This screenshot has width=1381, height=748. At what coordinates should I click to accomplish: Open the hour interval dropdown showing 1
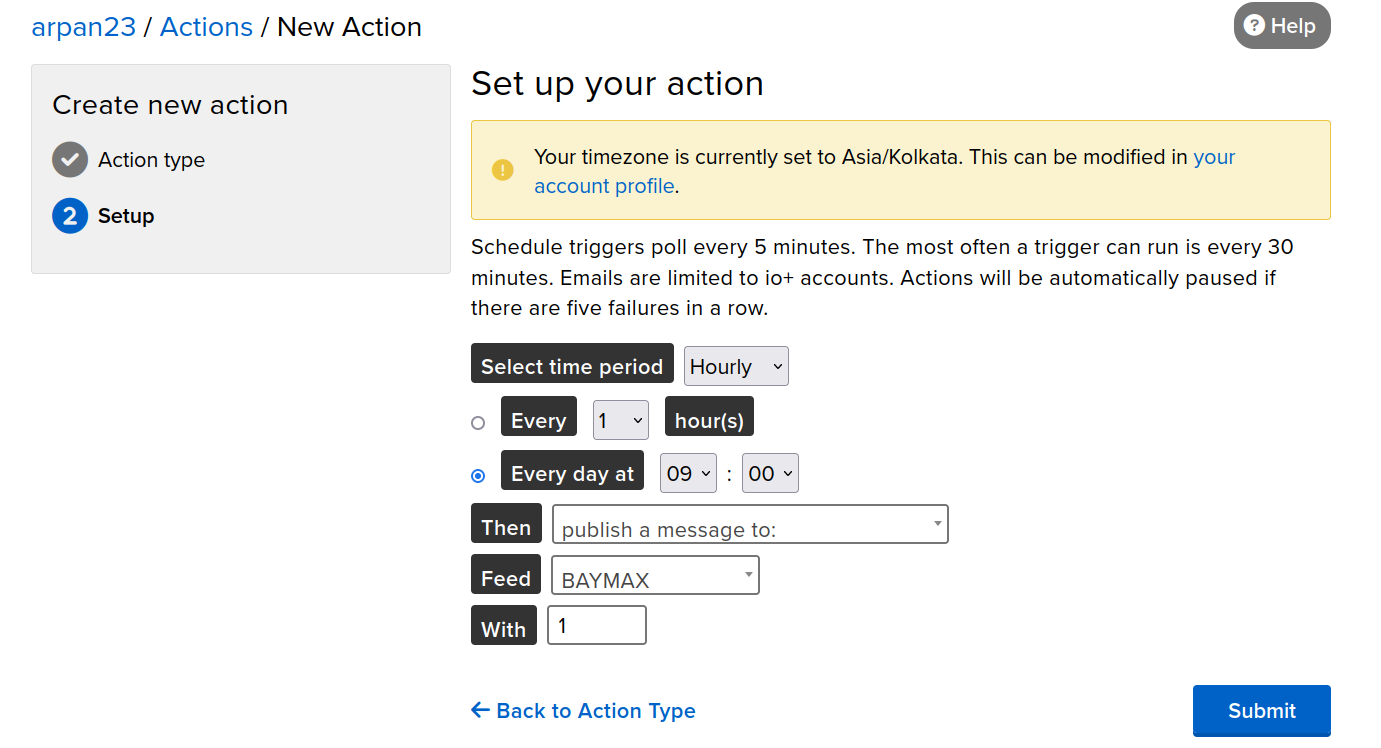pyautogui.click(x=620, y=421)
